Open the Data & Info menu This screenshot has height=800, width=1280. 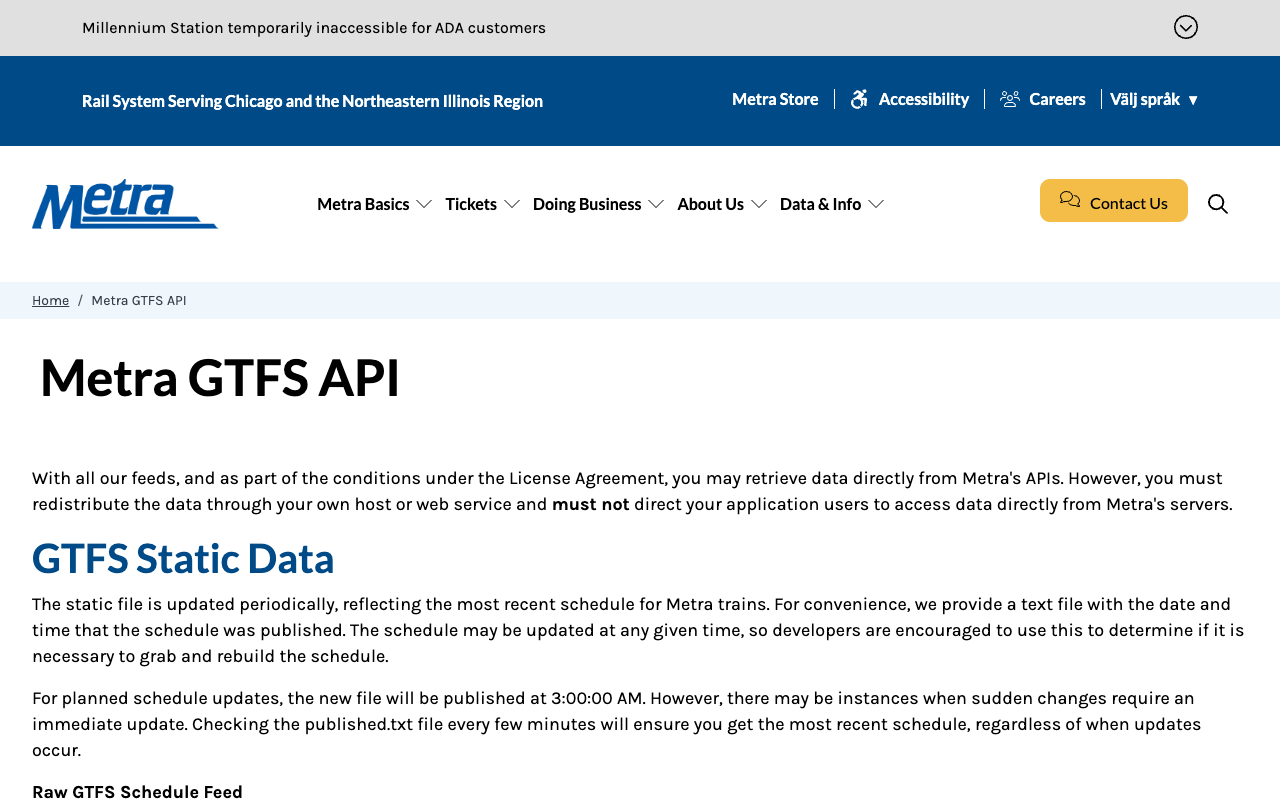point(820,204)
